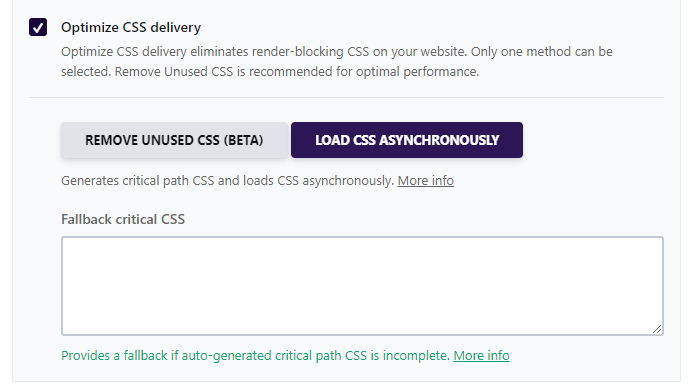
Task: Click the 'Fallback critical CSS' field label
Action: point(123,219)
